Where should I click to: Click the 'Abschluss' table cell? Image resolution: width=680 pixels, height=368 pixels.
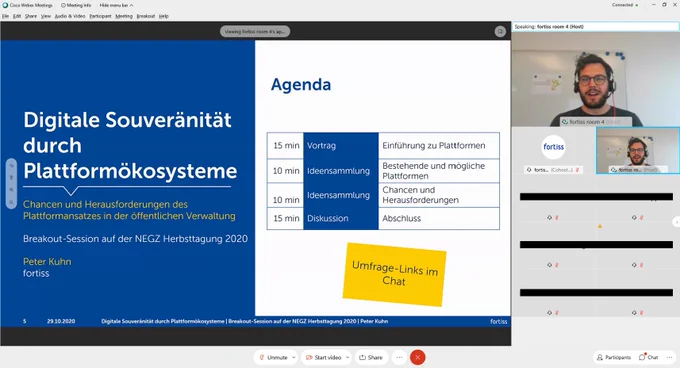tap(439, 218)
